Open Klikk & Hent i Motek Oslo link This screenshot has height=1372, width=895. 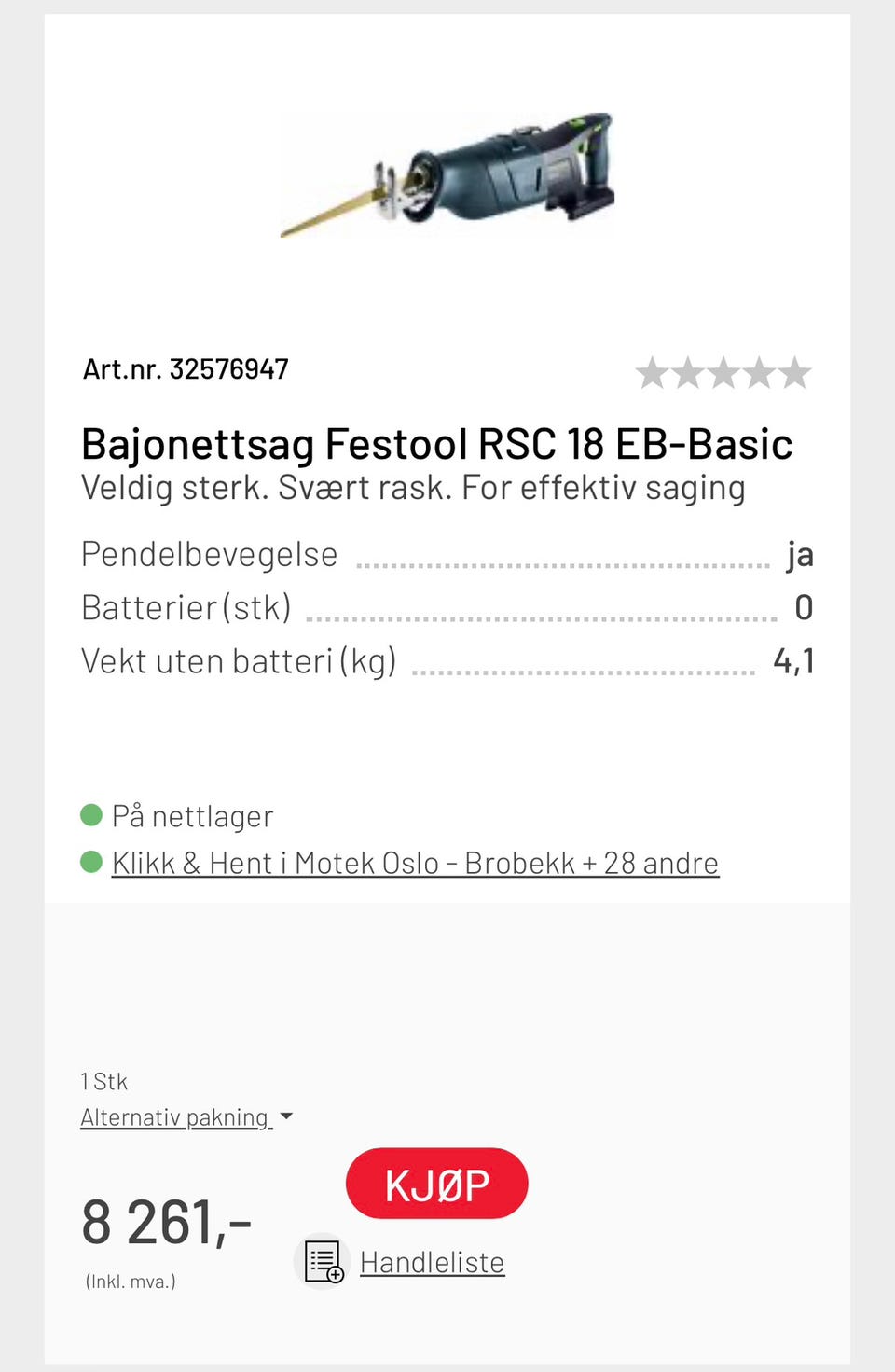(x=415, y=863)
